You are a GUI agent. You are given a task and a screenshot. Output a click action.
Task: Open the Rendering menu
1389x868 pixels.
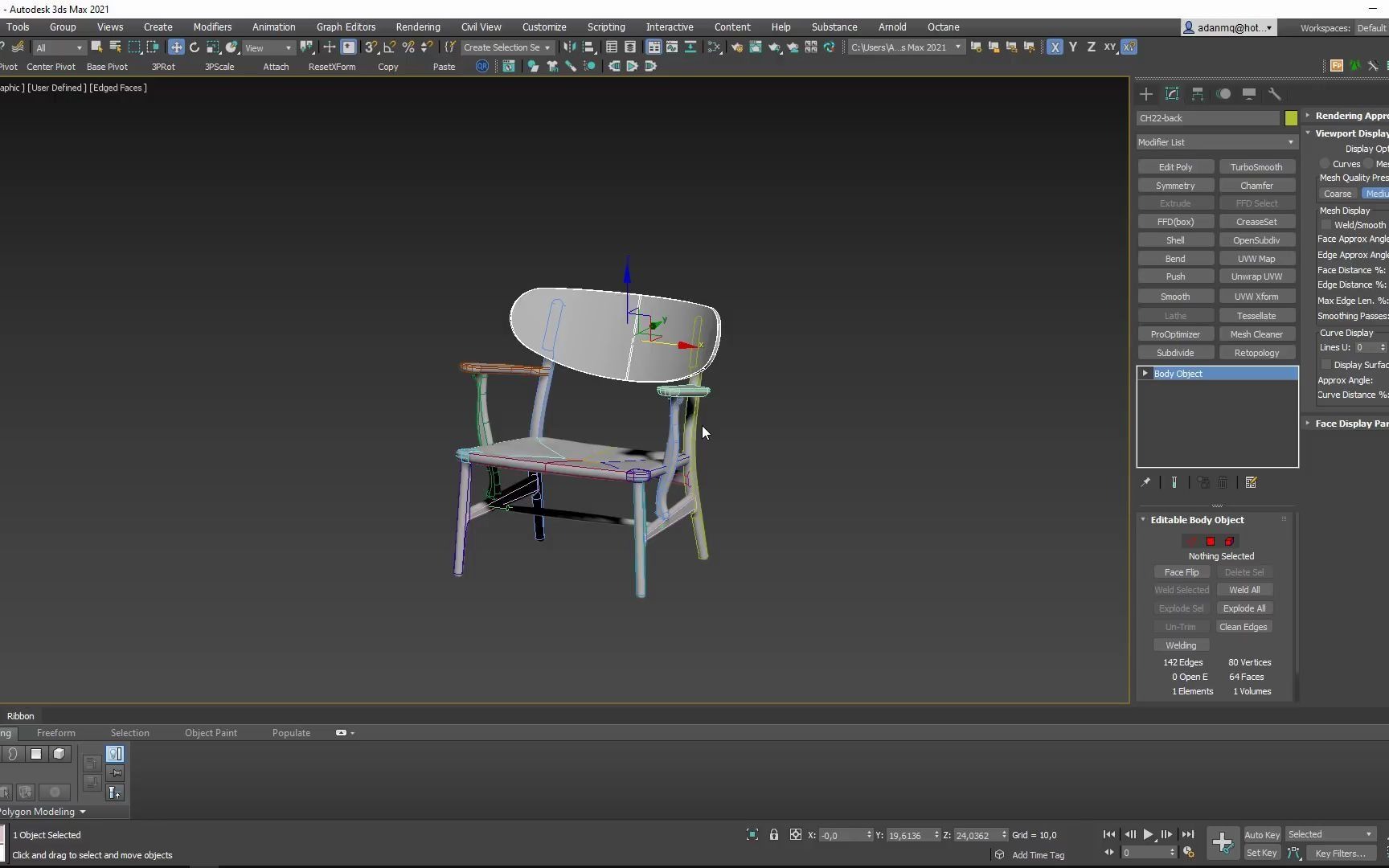pyautogui.click(x=417, y=27)
